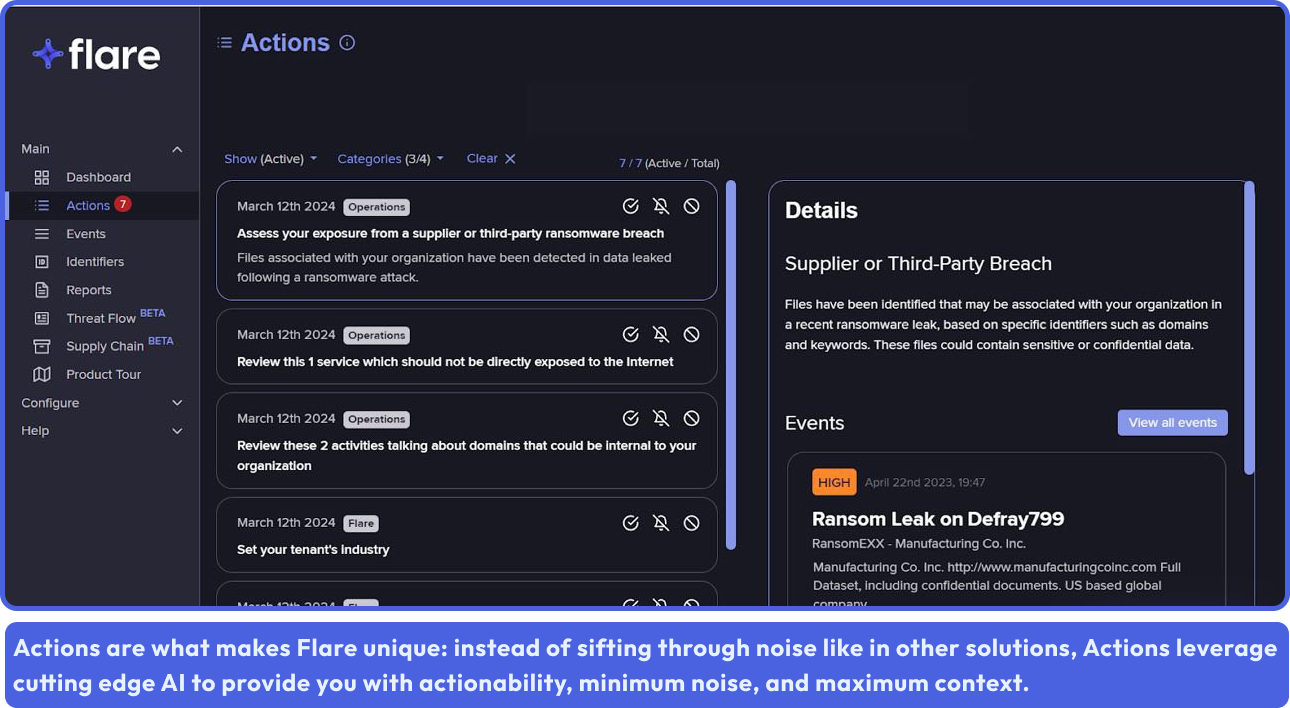This screenshot has height=708, width=1290.
Task: Click Operations tag on ransomware breach card
Action: (376, 207)
